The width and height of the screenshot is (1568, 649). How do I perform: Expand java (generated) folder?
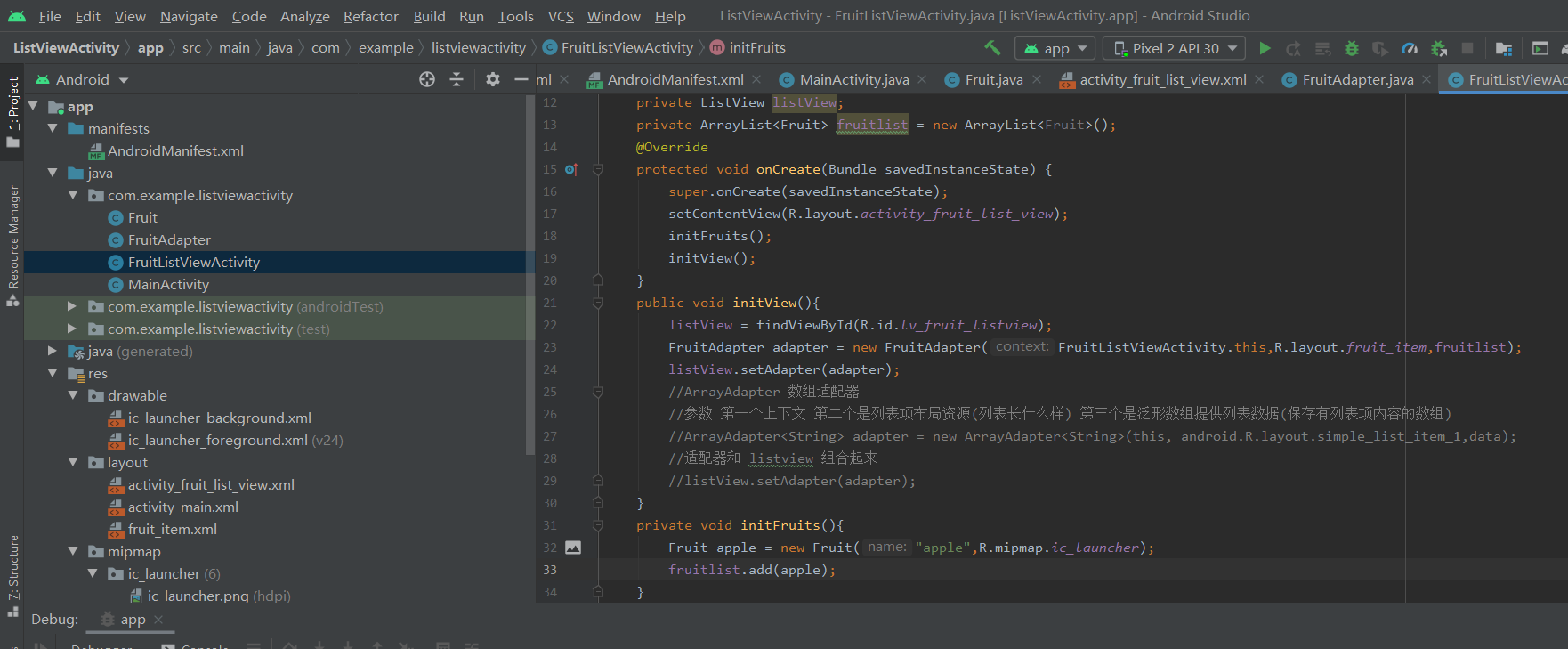coord(53,351)
